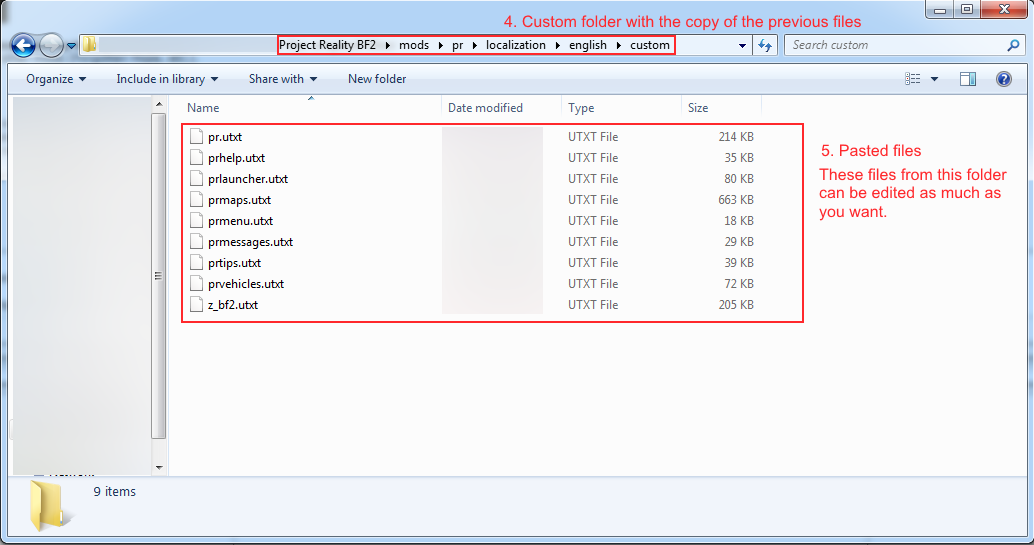Click file icon next to z_bf2.utxt

(x=196, y=305)
